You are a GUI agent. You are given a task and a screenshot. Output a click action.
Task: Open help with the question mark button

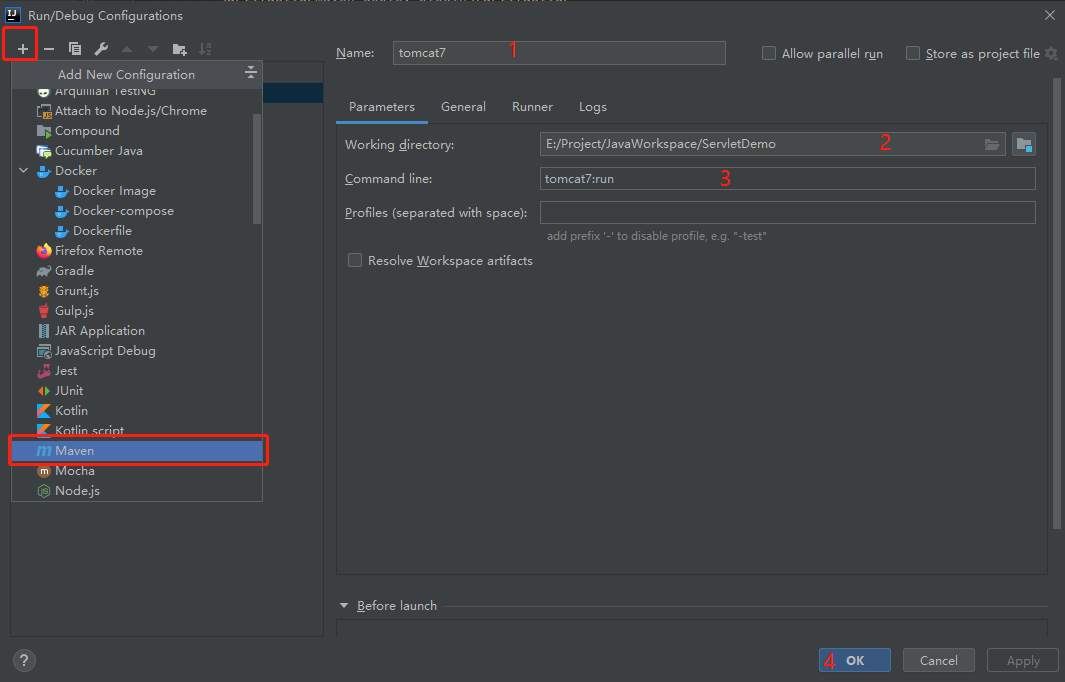click(24, 660)
